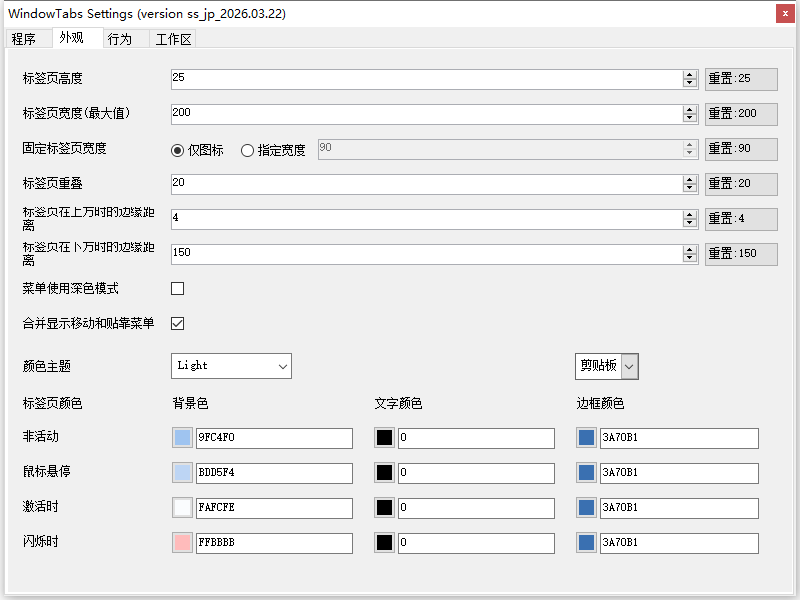The height and width of the screenshot is (600, 800).
Task: Open the 行为 settings tab
Action: pos(120,38)
